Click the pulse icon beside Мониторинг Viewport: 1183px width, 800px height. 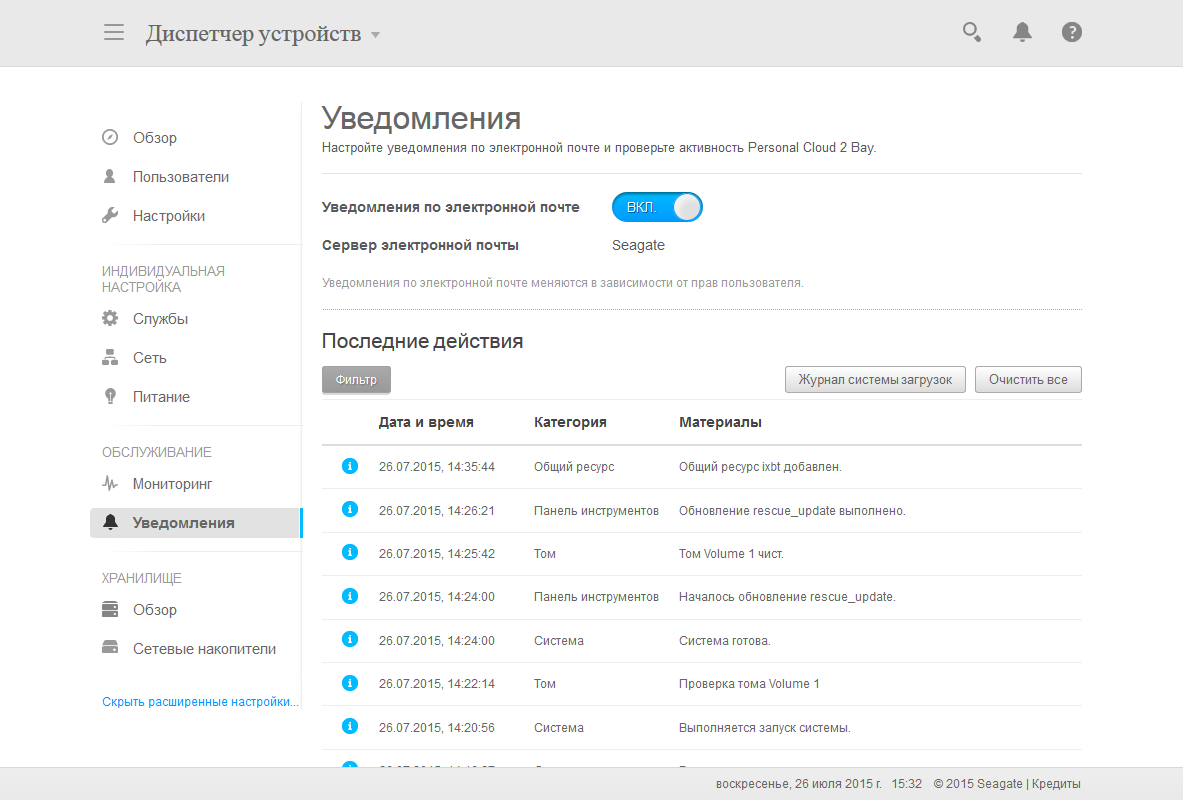(110, 484)
